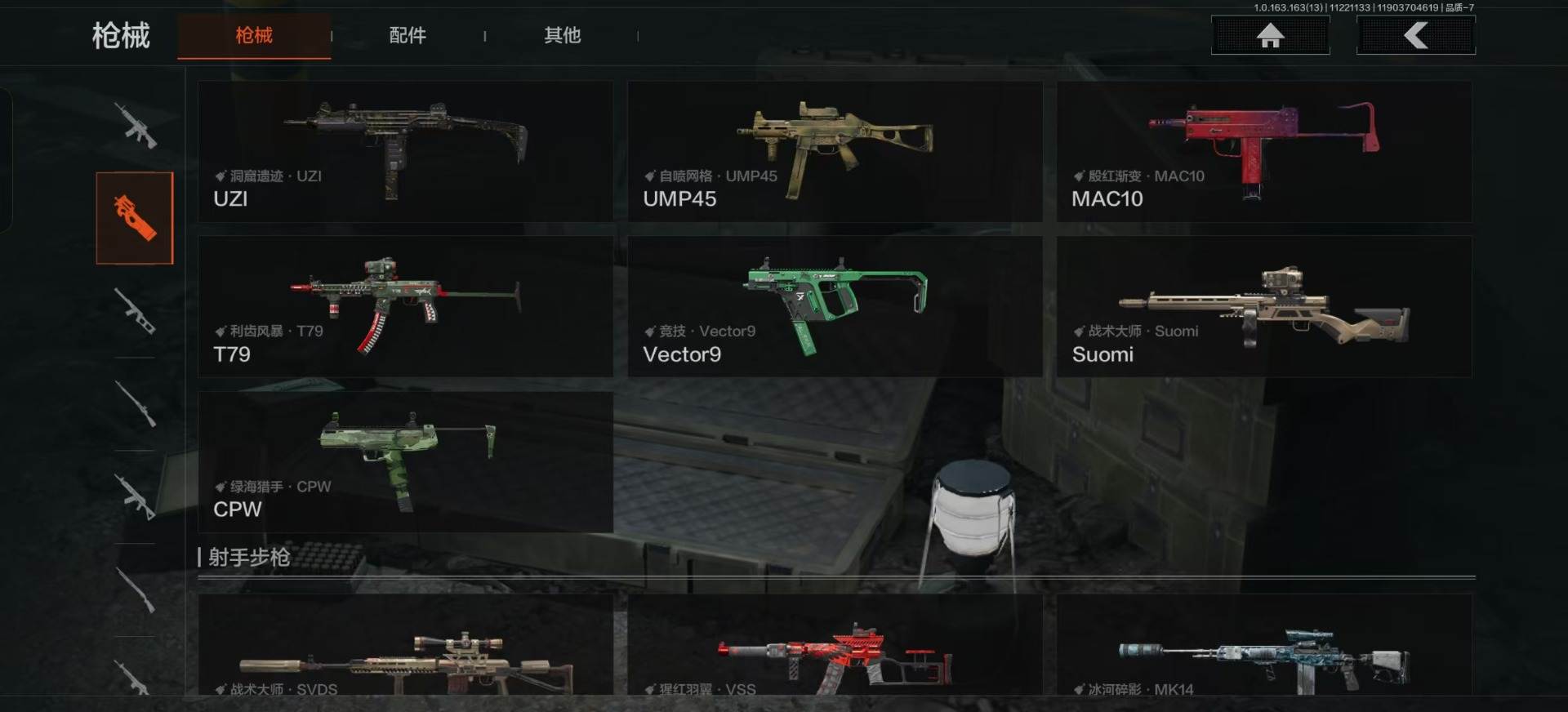Open the T79 weapon card
Image resolution: width=1568 pixels, height=712 pixels.
point(405,307)
